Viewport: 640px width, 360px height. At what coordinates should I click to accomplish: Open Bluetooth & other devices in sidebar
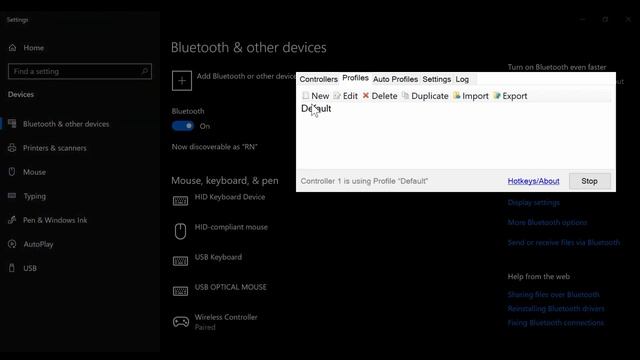[x=59, y=124]
